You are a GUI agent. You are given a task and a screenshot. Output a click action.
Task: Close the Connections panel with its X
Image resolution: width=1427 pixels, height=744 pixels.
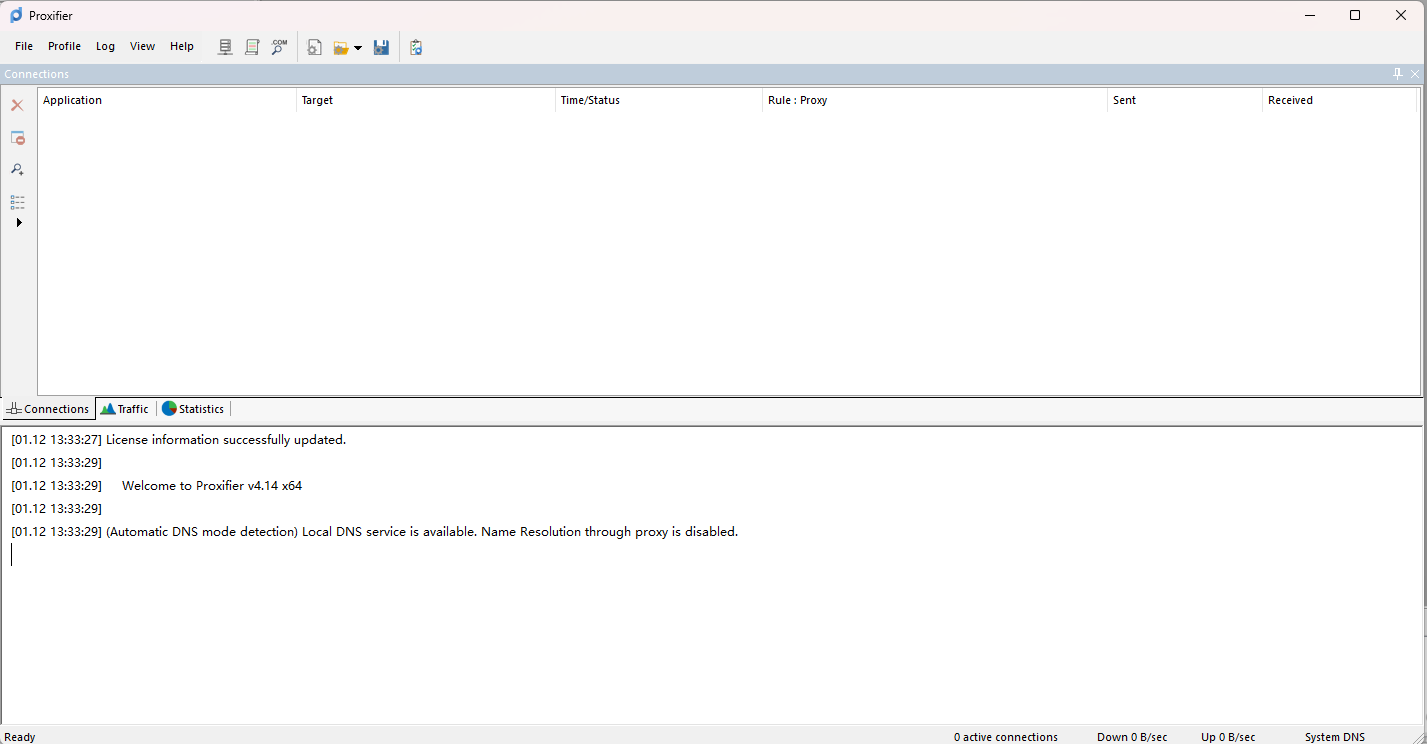(x=1415, y=74)
